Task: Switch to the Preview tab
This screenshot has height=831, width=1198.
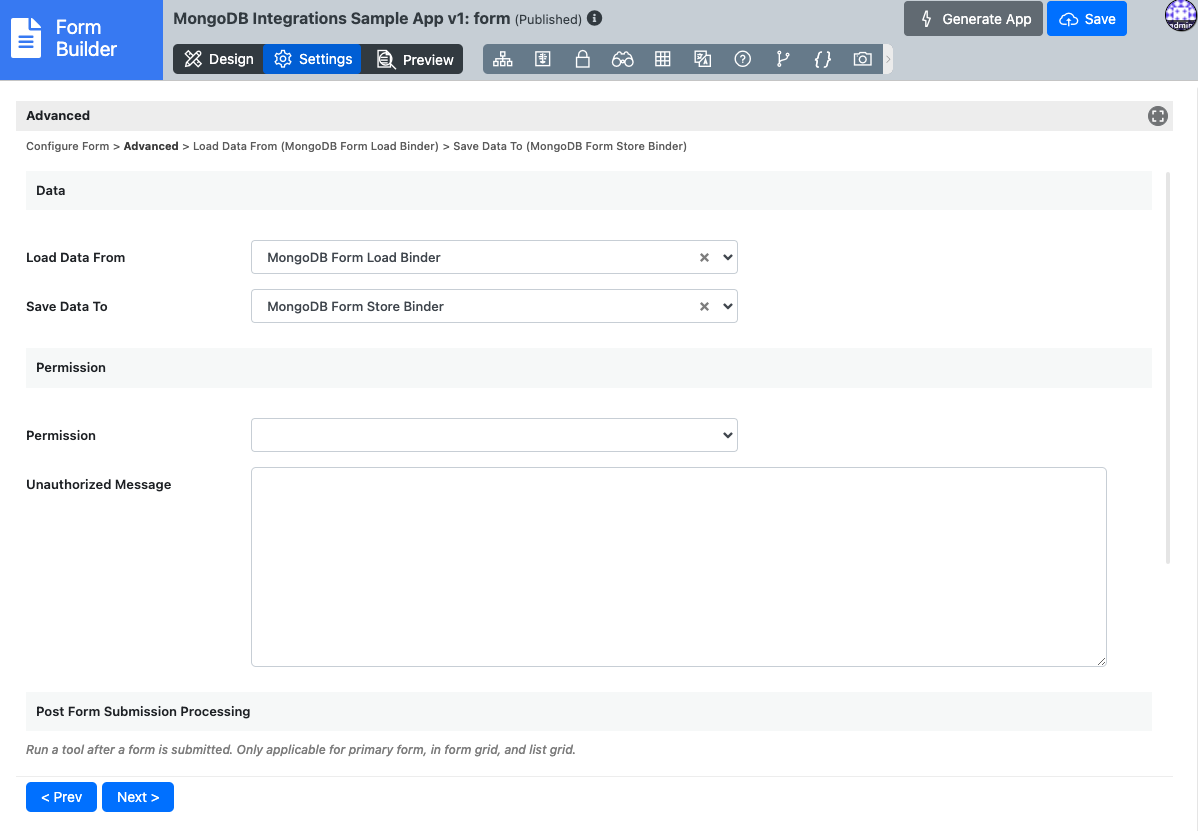Action: [x=414, y=59]
